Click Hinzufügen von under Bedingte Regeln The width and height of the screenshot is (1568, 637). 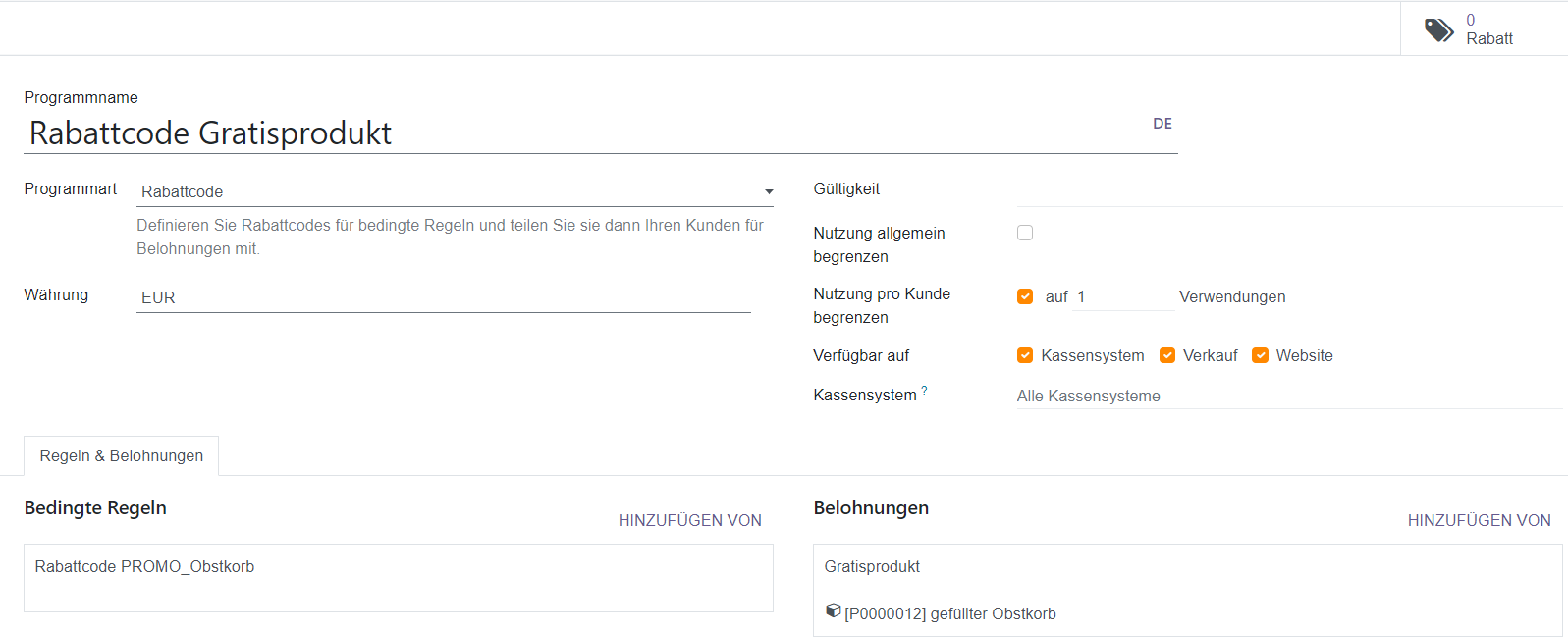point(689,521)
